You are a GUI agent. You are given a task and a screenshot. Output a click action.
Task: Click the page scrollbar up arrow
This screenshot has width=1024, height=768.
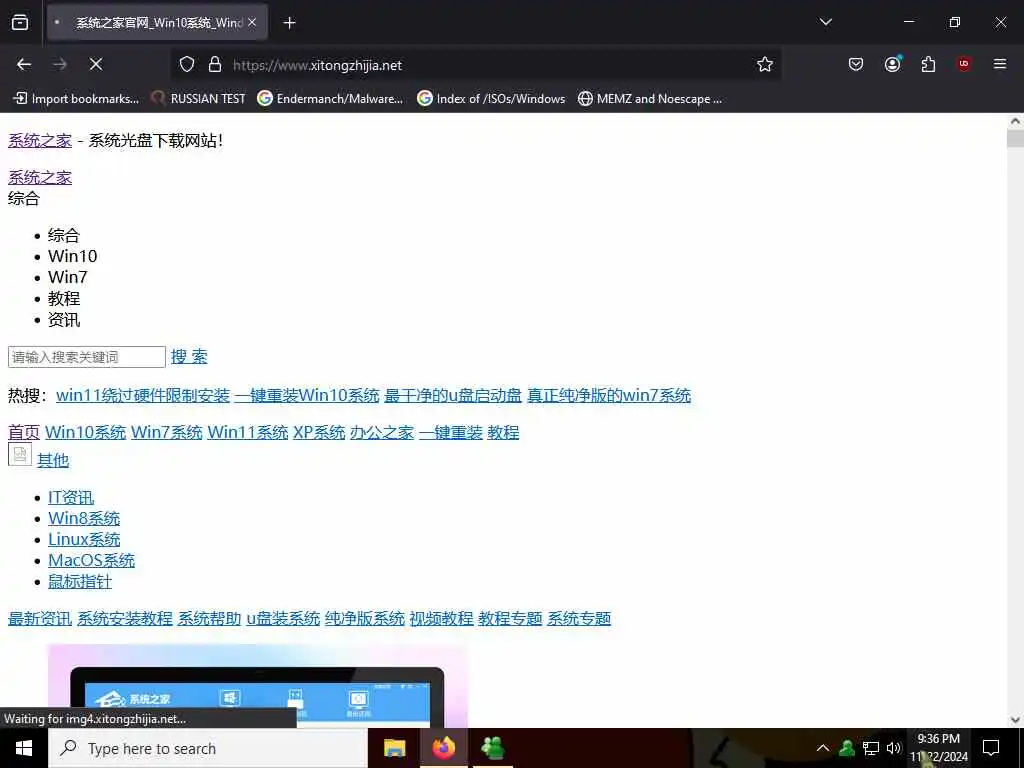coord(1016,121)
